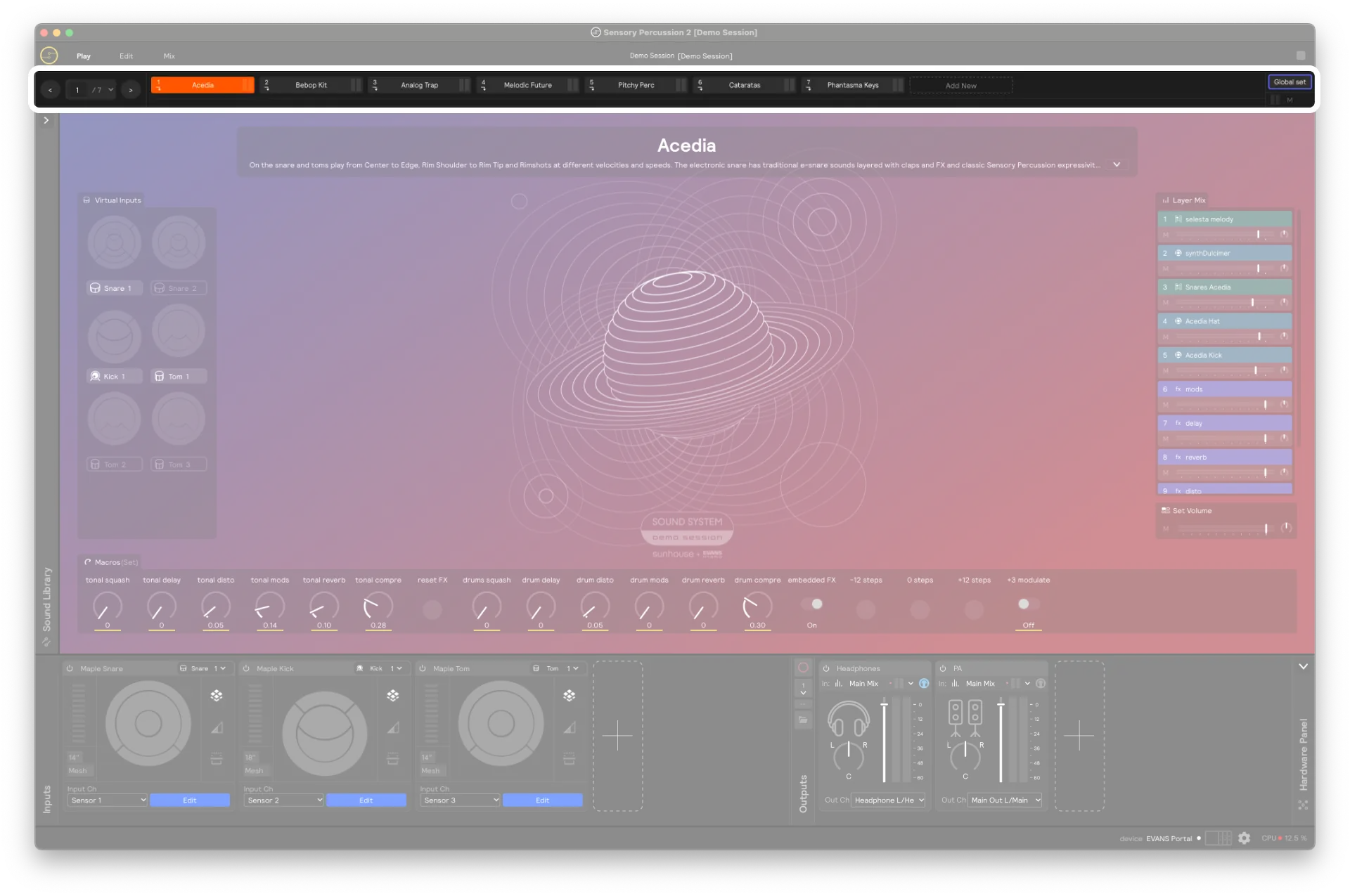The width and height of the screenshot is (1350, 896).
Task: Load the Pitchy Perc set
Action: [x=636, y=85]
